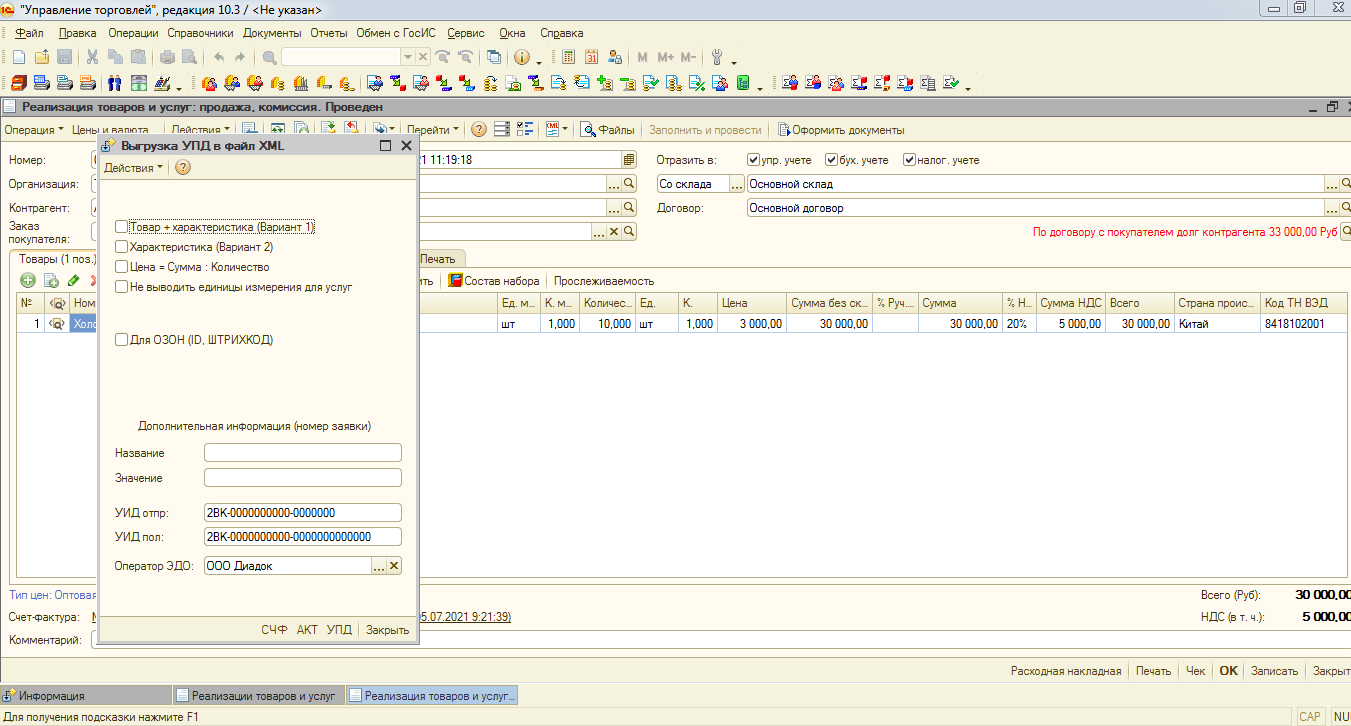The height and width of the screenshot is (726, 1351).
Task: Open the Операция dropdown menu
Action: click(x=33, y=129)
